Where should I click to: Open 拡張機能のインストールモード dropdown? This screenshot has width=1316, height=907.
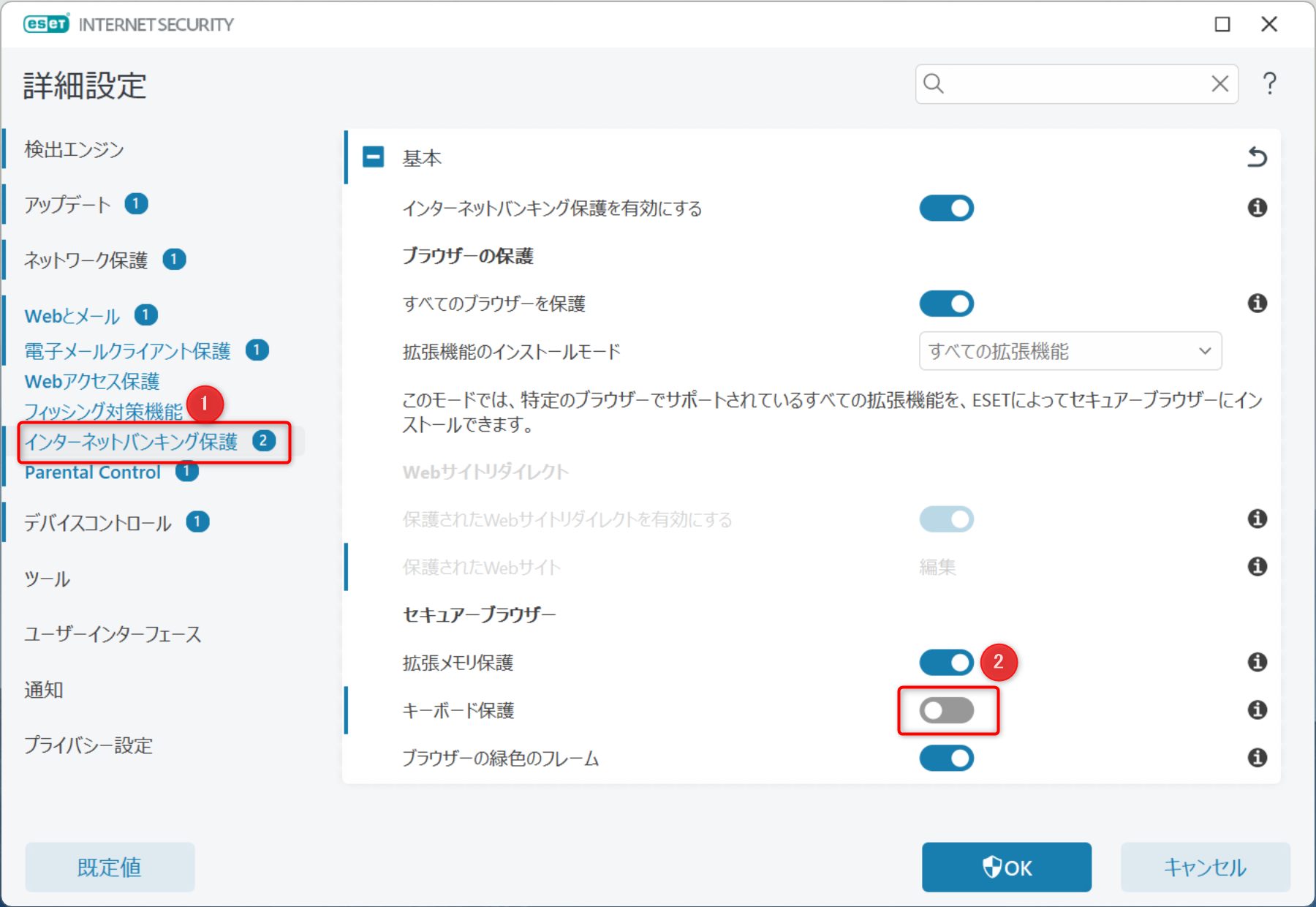[1070, 351]
